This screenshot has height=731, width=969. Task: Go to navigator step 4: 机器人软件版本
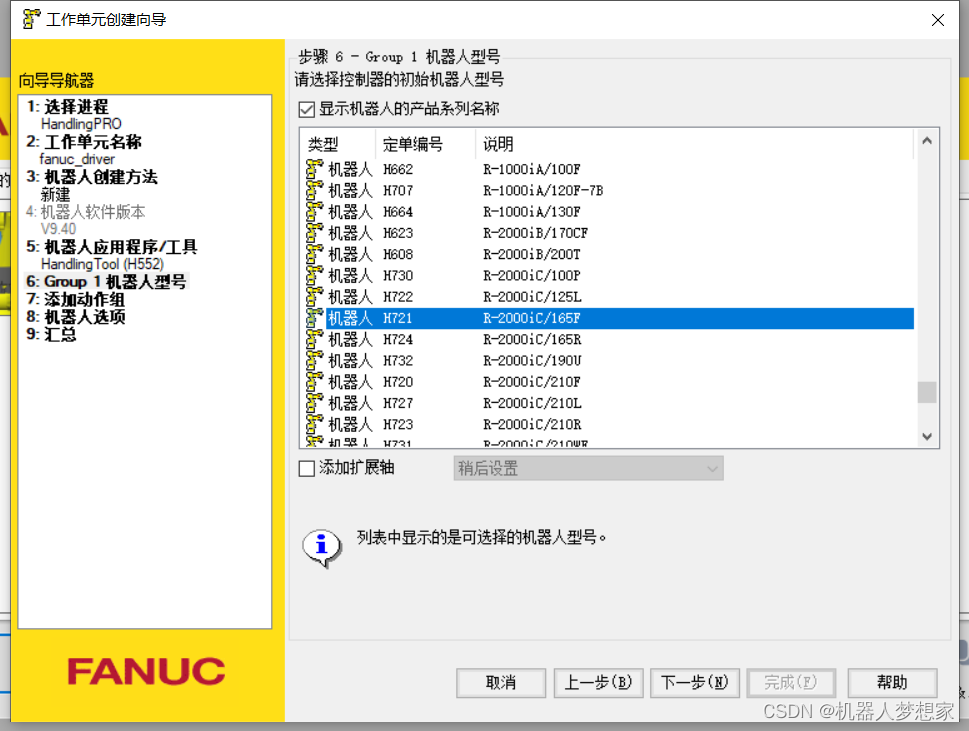tap(85, 212)
